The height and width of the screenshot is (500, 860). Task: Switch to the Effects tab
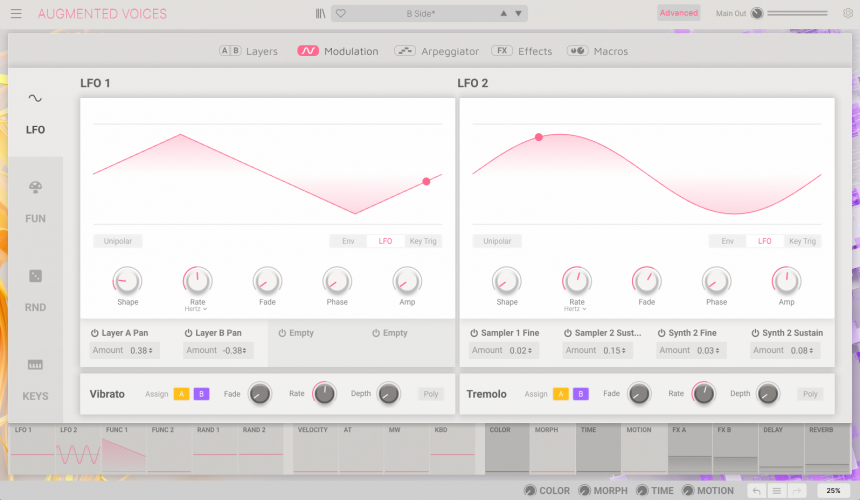tap(522, 51)
